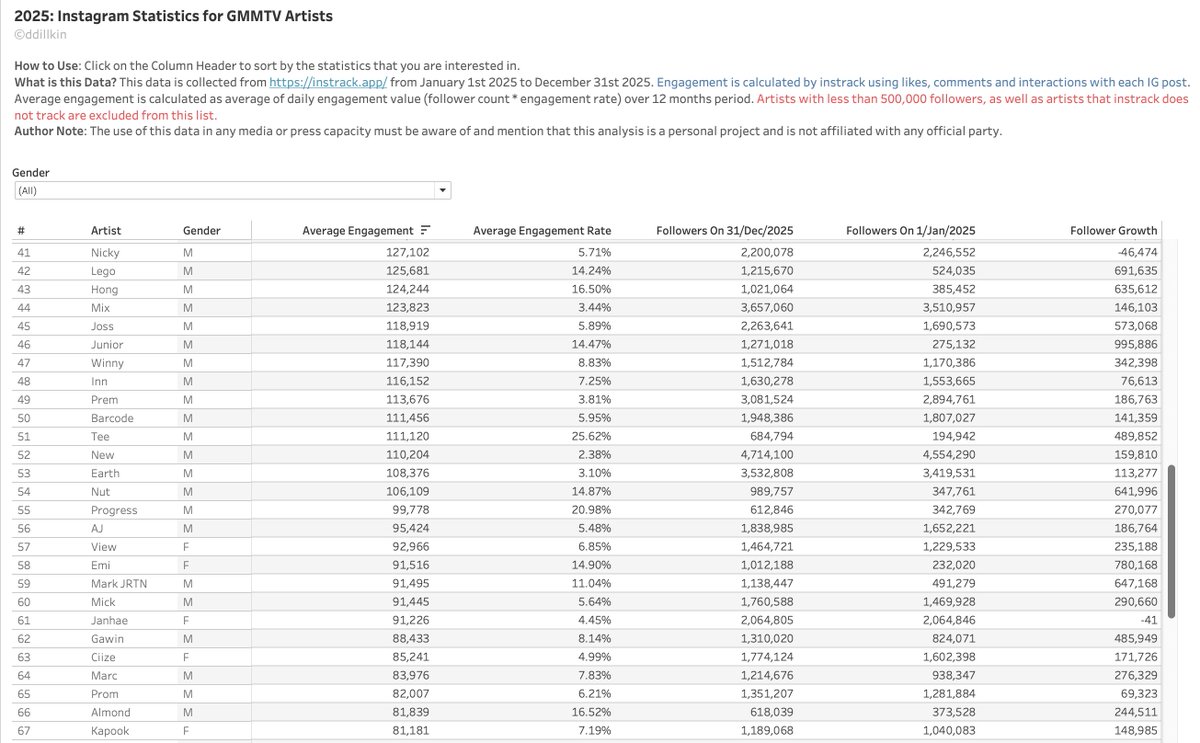This screenshot has height=743, width=1200.
Task: Select artist name Almond
Action: [x=111, y=712]
